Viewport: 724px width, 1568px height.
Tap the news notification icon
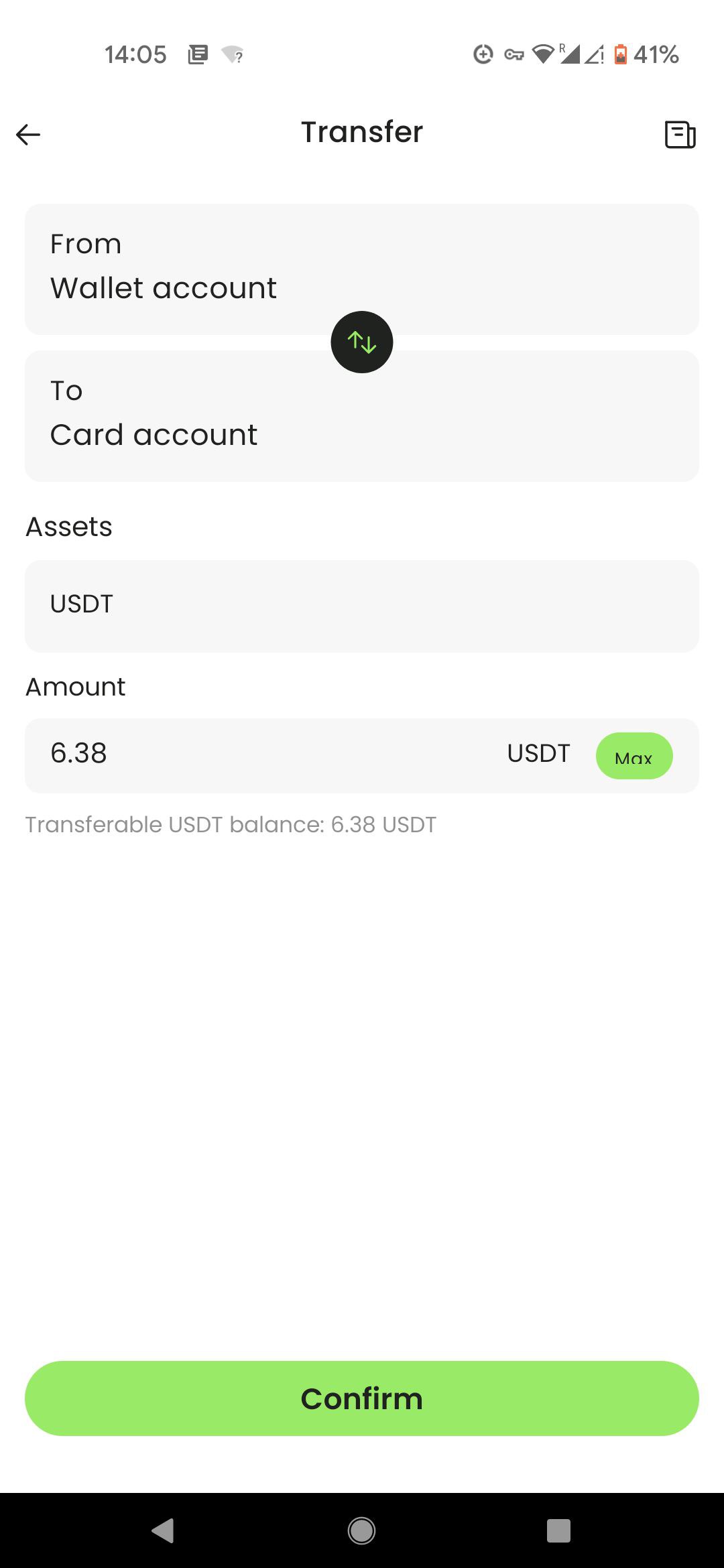pyautogui.click(x=198, y=54)
